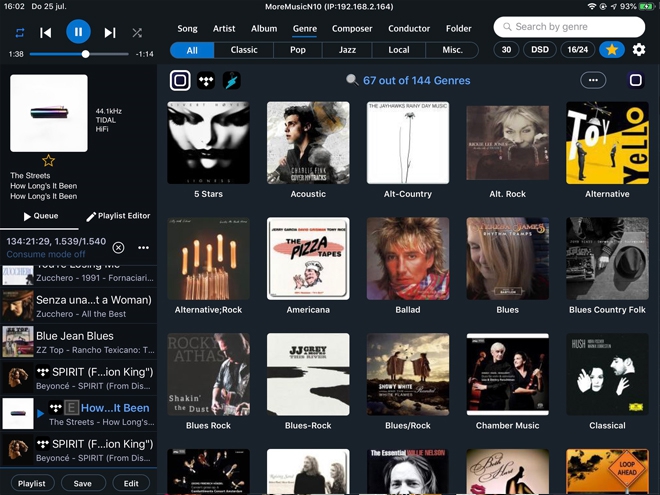Select the Jazz filter segment
This screenshot has width=660, height=495.
pyautogui.click(x=347, y=50)
